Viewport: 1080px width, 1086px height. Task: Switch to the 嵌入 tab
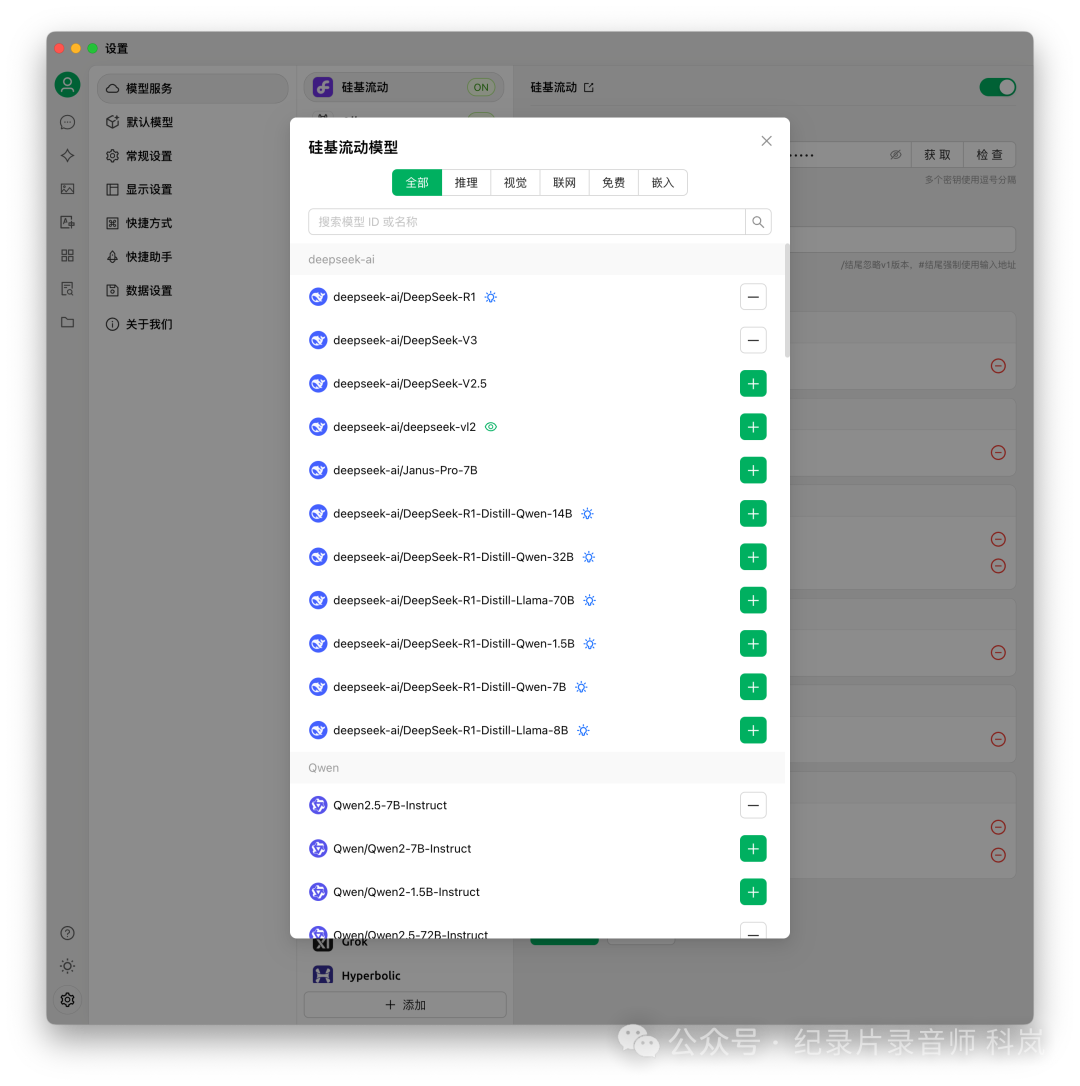(x=663, y=183)
